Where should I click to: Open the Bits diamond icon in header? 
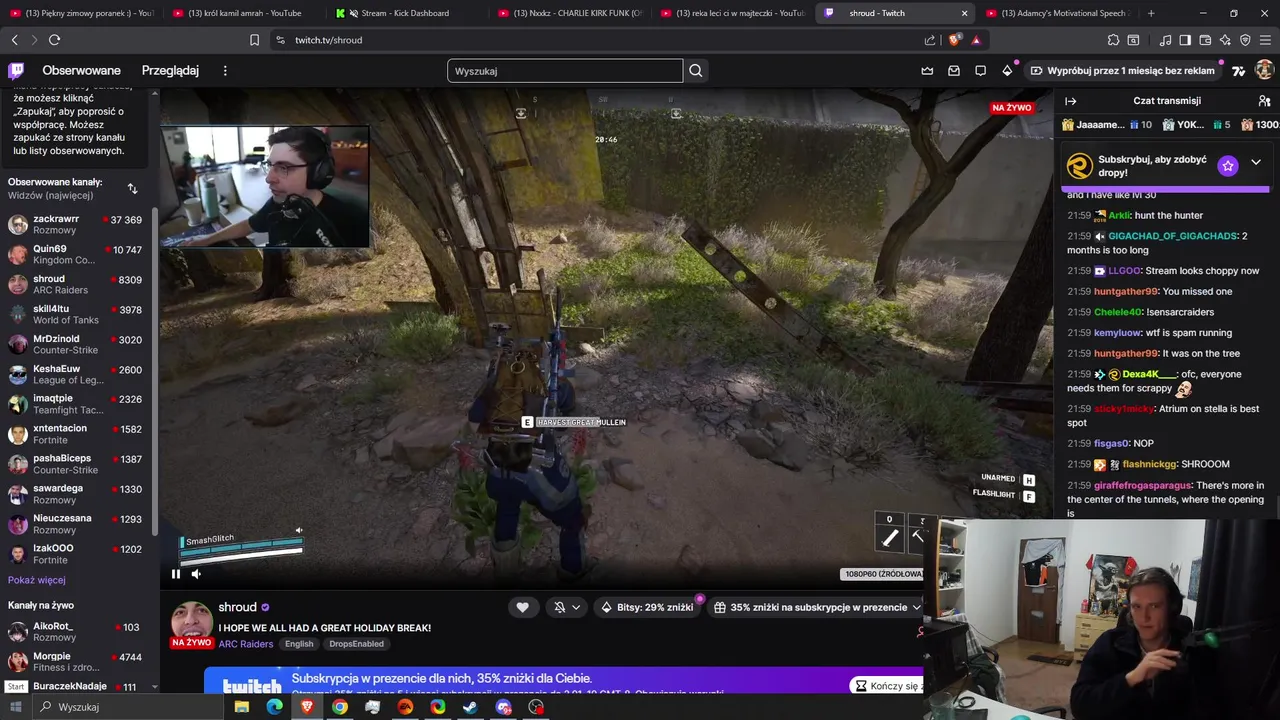(1007, 71)
